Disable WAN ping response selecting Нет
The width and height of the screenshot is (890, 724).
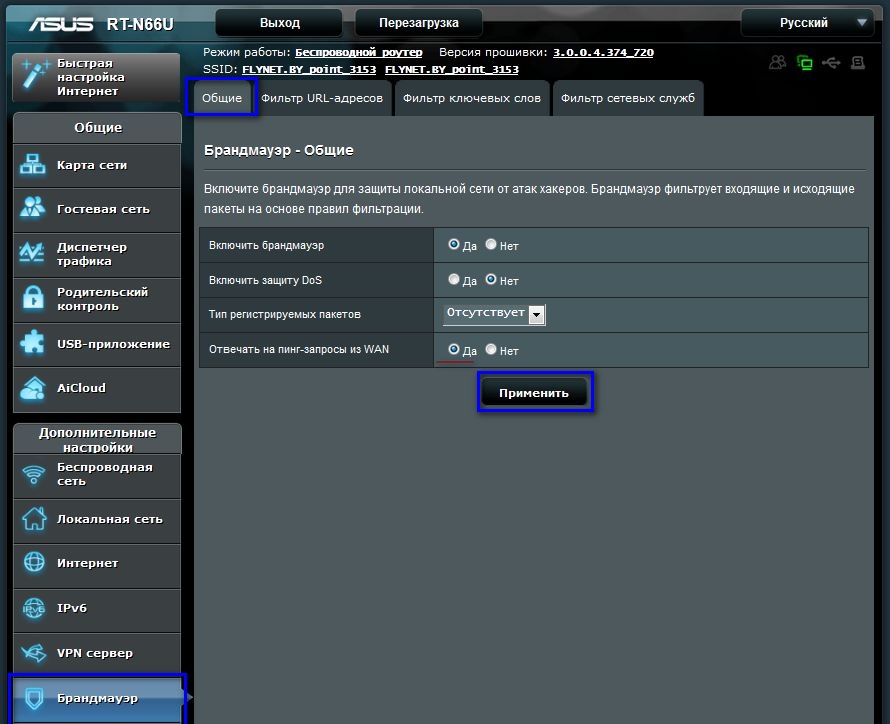(491, 349)
